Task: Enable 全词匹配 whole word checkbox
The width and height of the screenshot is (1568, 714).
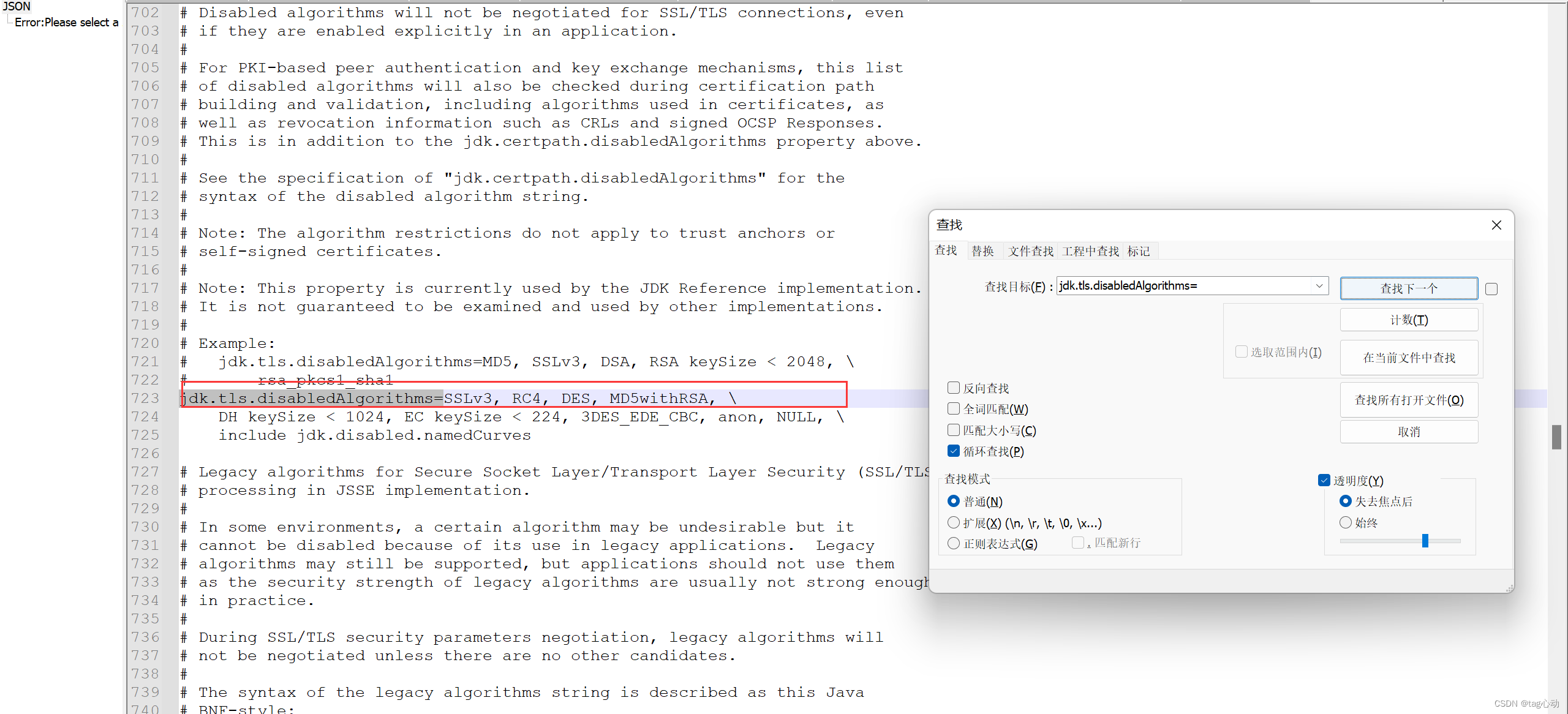Action: pos(954,408)
